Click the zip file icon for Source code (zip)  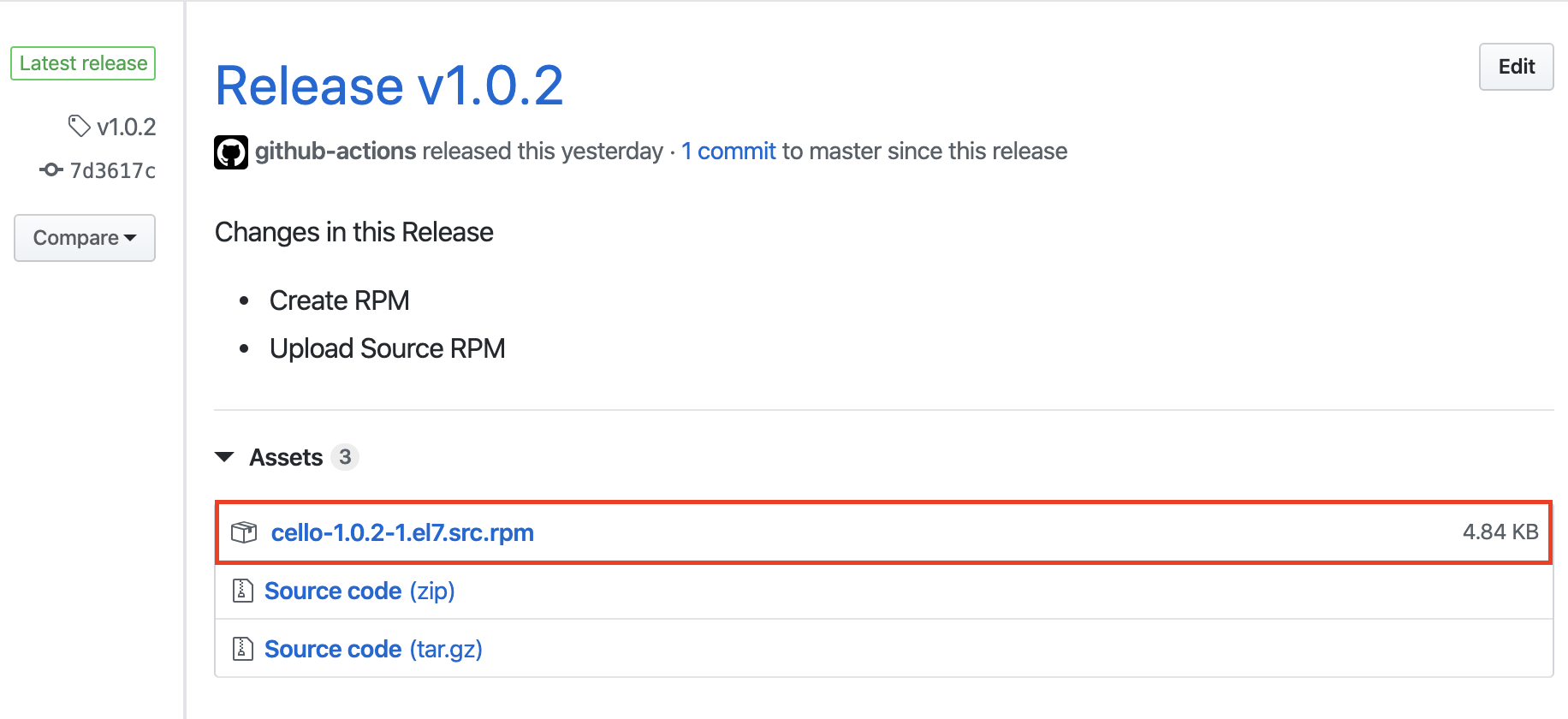(x=243, y=591)
